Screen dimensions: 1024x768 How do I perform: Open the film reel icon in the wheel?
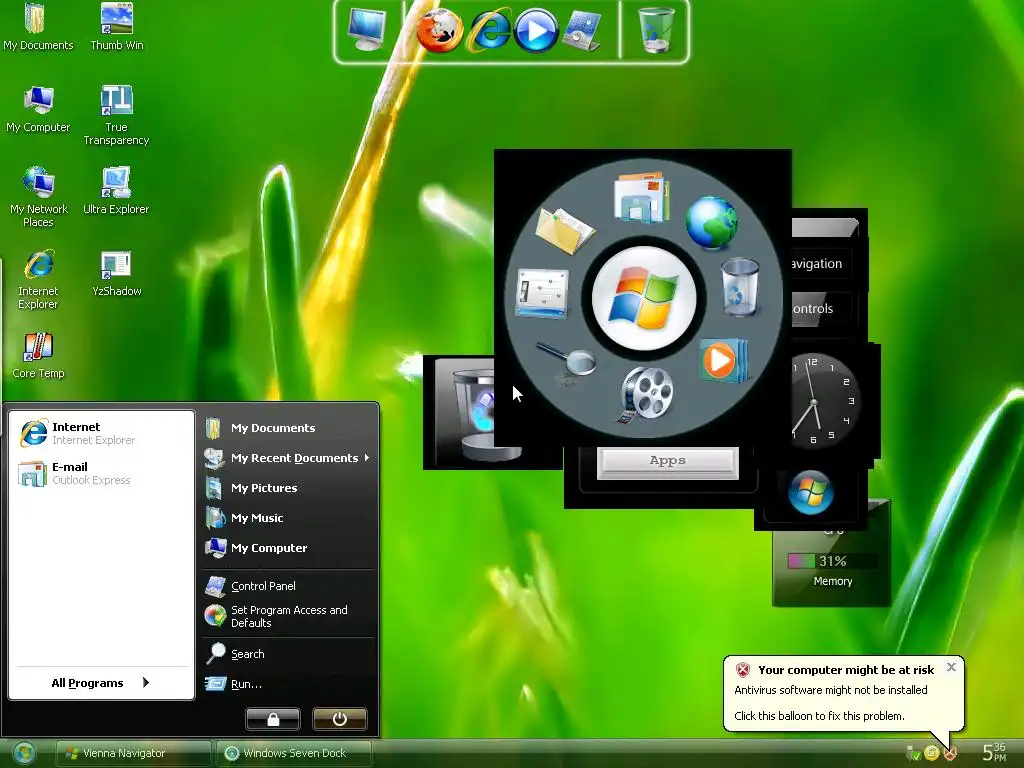(x=645, y=393)
